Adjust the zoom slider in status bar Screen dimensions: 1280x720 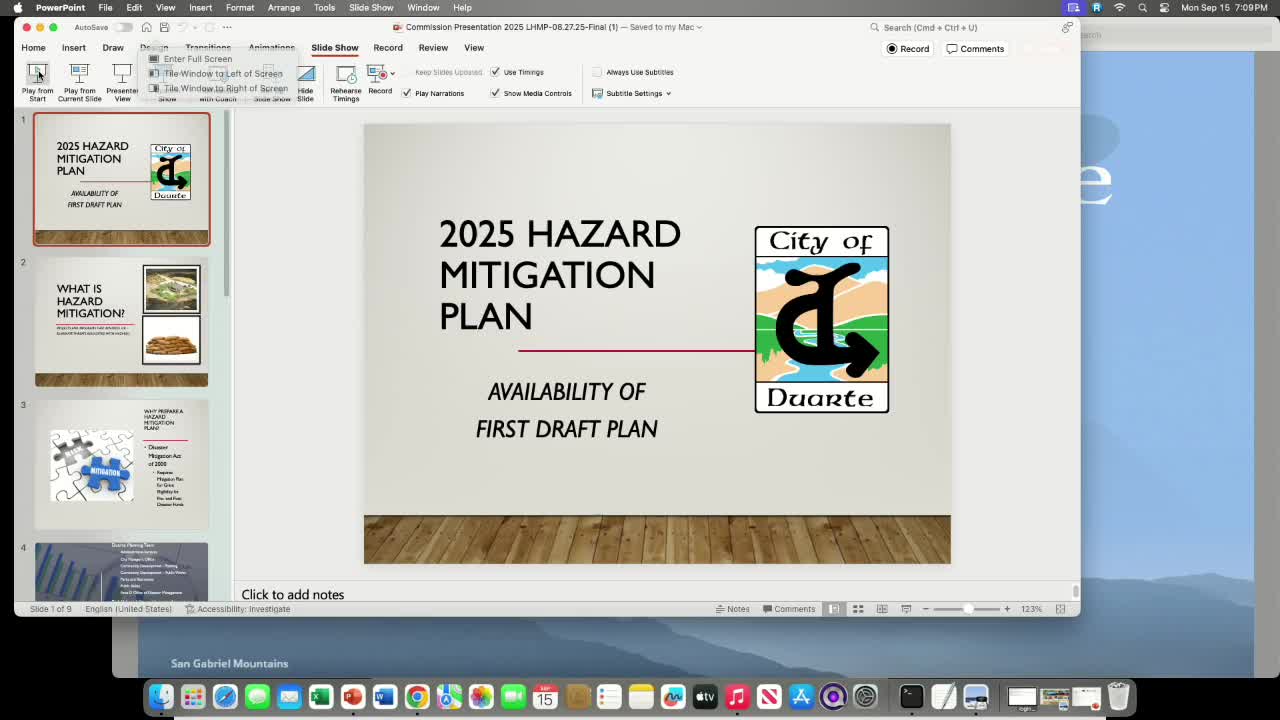click(969, 608)
